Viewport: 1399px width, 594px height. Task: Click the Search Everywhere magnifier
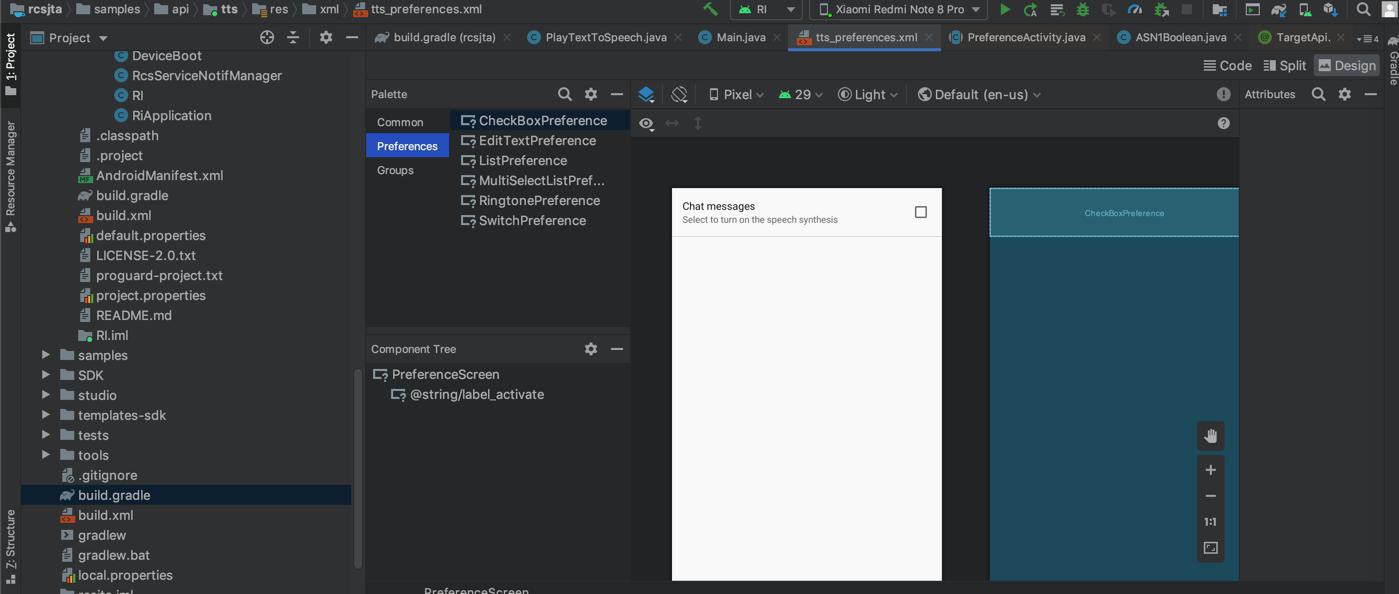[1363, 9]
